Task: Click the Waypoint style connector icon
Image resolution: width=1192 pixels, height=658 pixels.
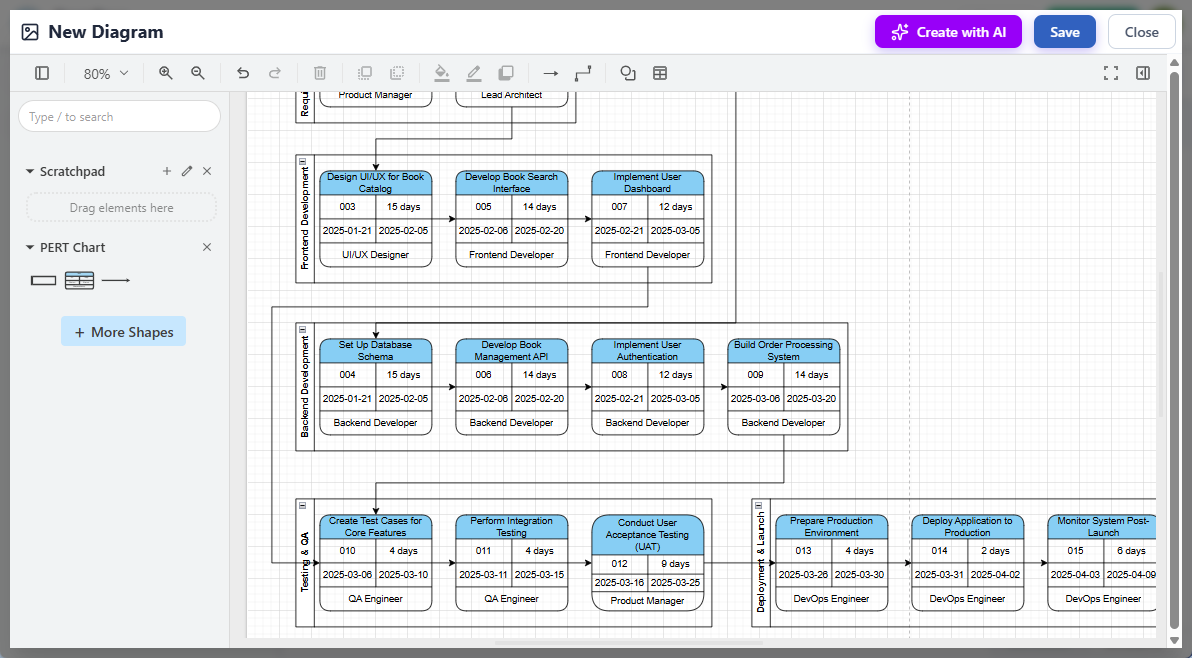Action: pos(581,73)
